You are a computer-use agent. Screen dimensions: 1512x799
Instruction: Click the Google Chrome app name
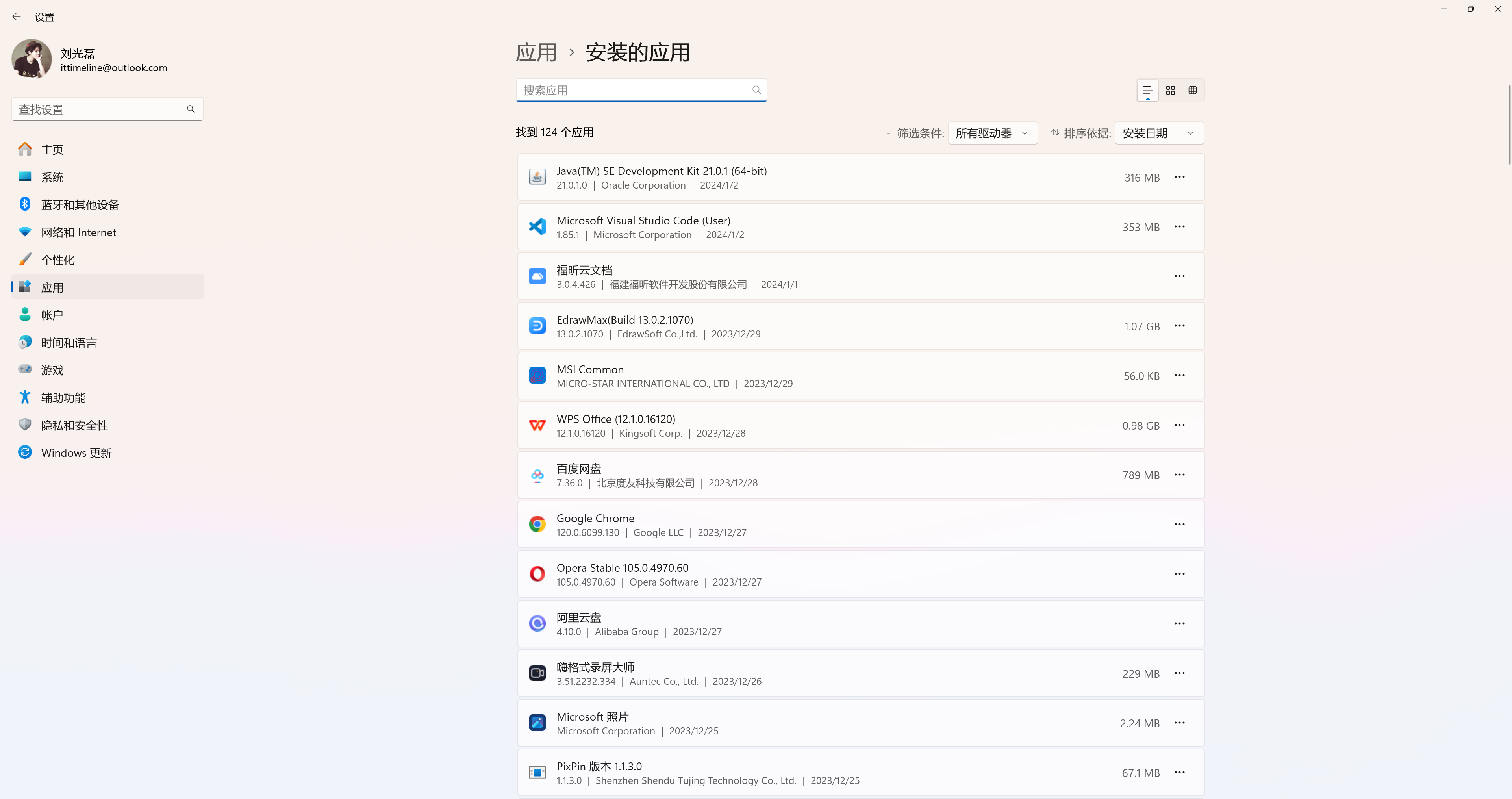[x=595, y=518]
